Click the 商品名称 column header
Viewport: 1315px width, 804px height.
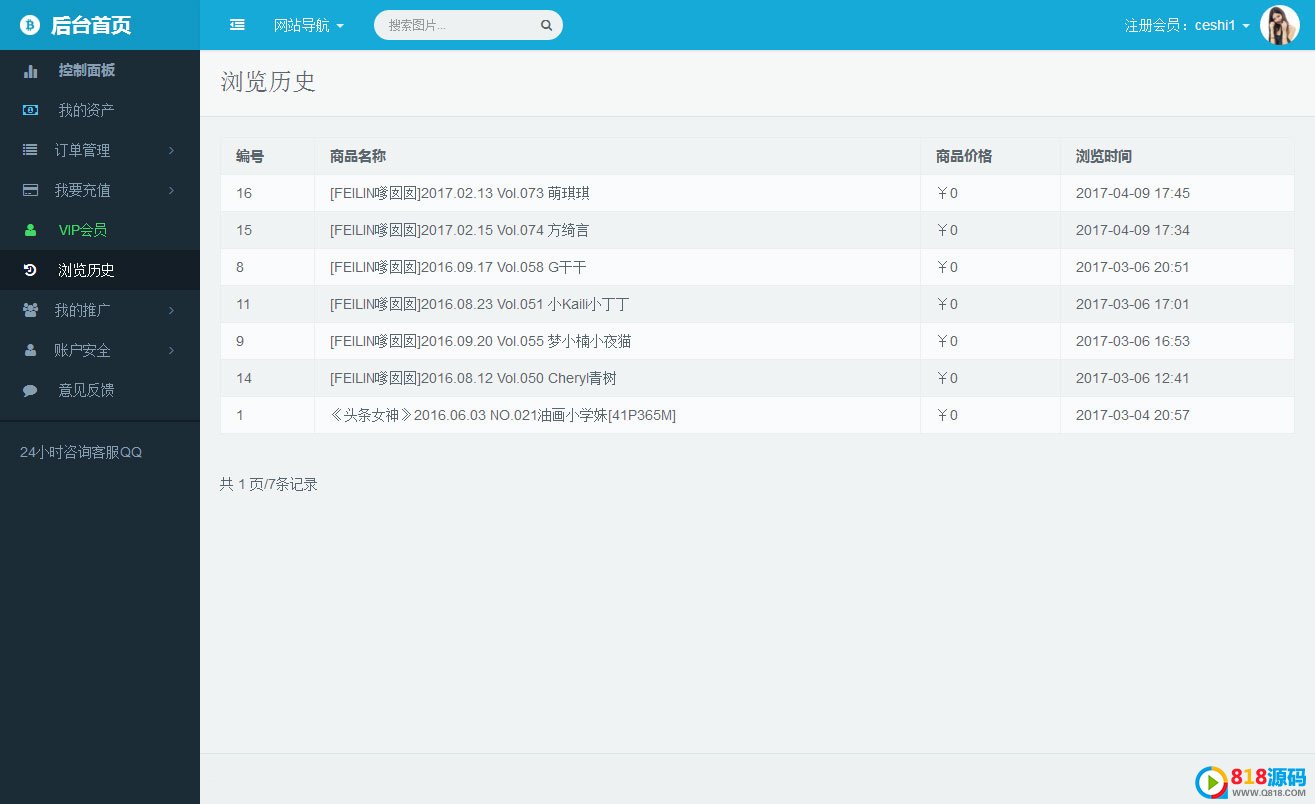point(358,156)
